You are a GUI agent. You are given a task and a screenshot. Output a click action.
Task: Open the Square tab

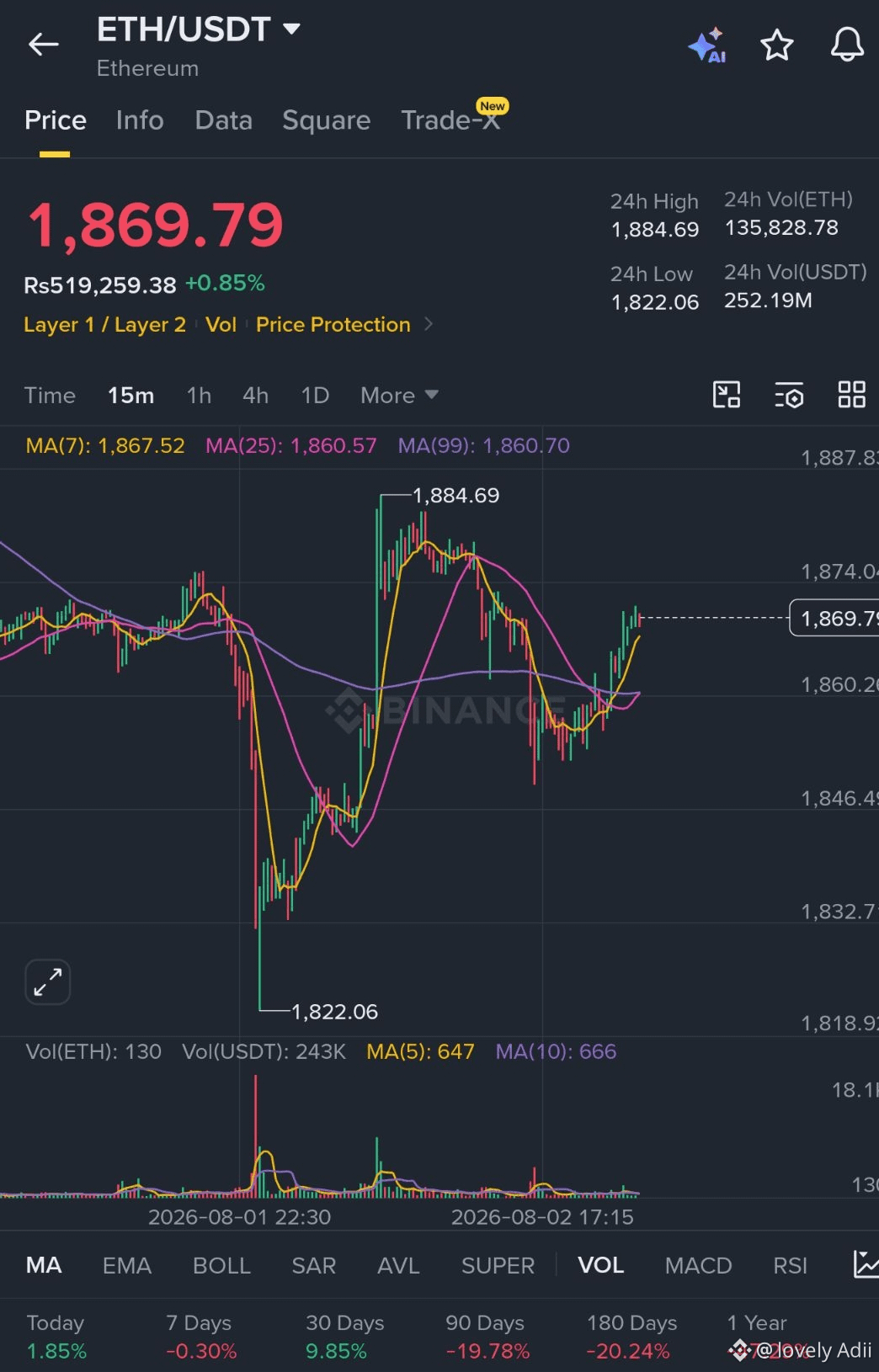point(326,120)
